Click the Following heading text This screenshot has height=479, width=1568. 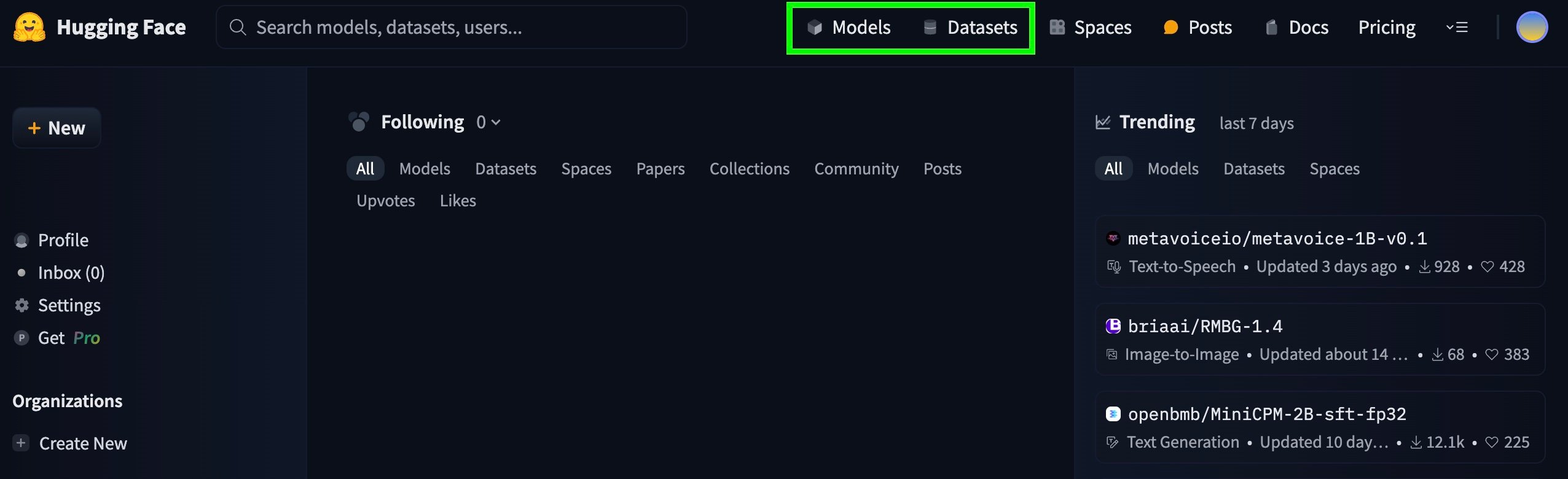pyautogui.click(x=422, y=122)
